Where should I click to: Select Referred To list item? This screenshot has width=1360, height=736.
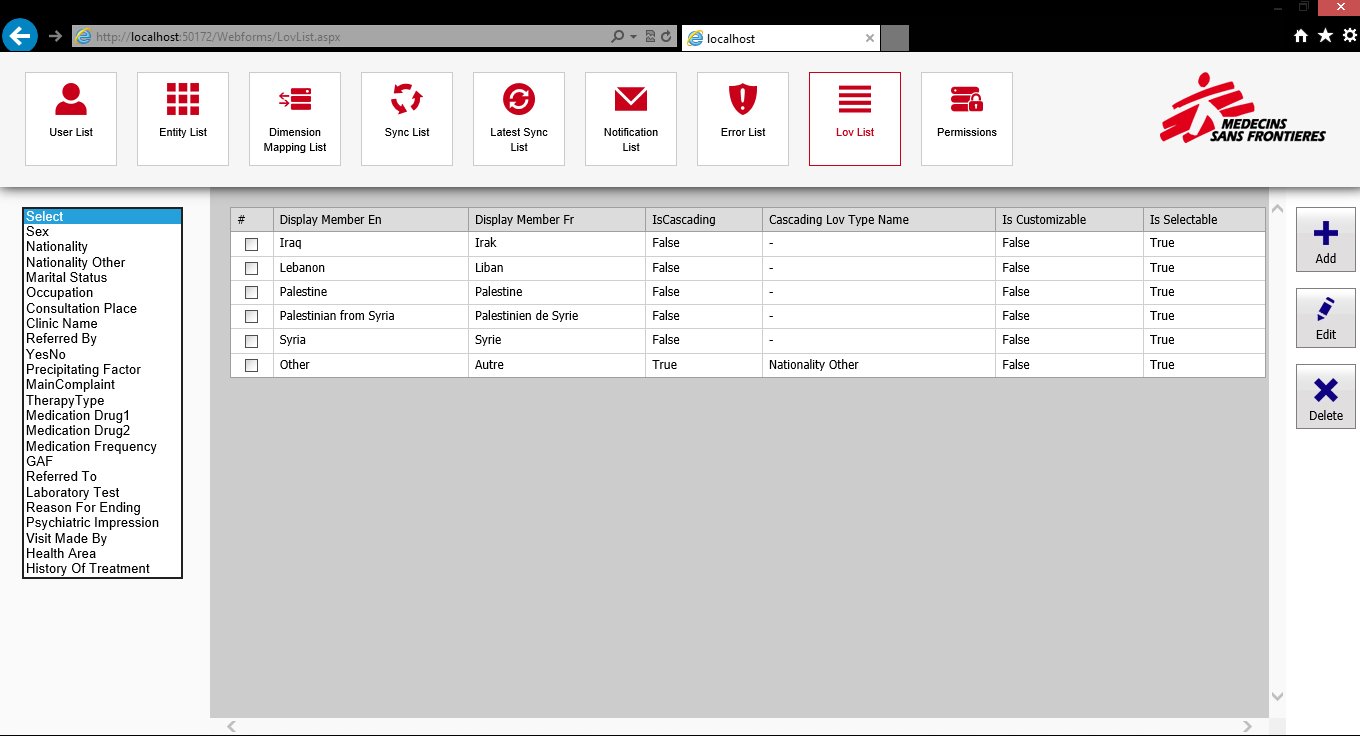click(x=102, y=477)
